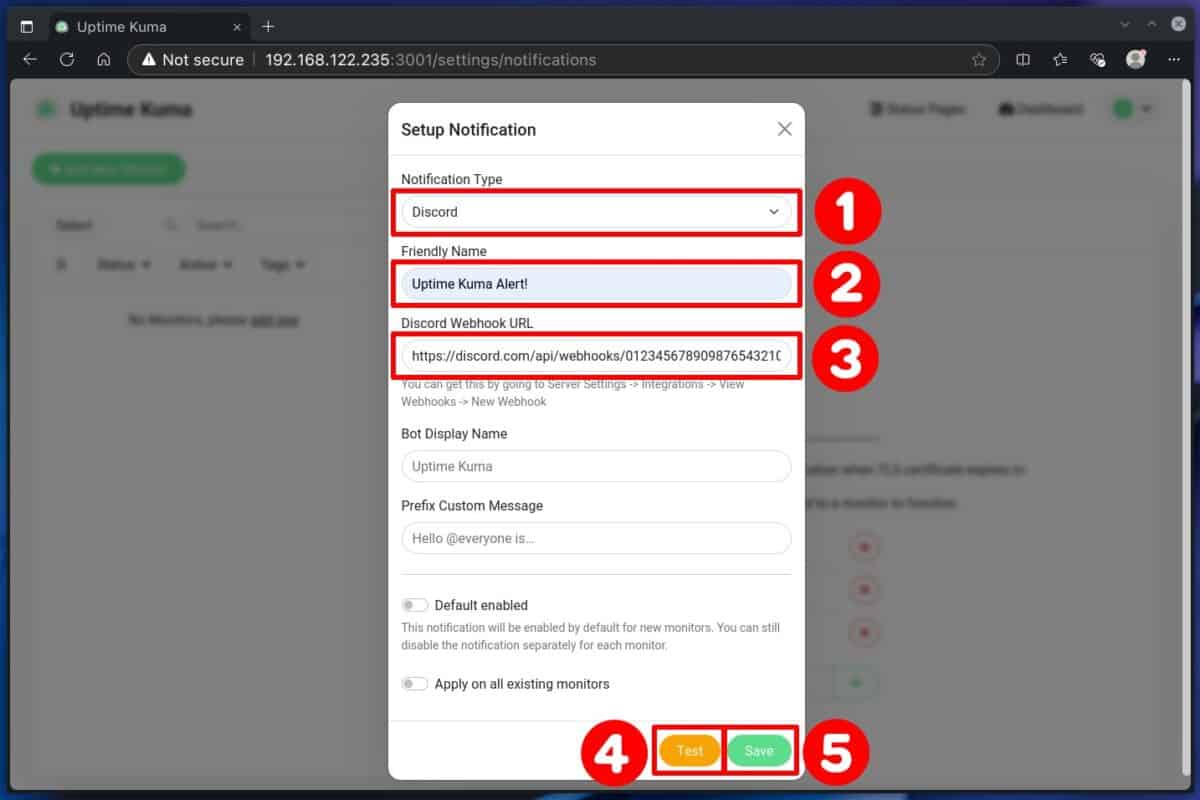
Task: Click the search magnifier in monitor list
Action: click(x=171, y=224)
